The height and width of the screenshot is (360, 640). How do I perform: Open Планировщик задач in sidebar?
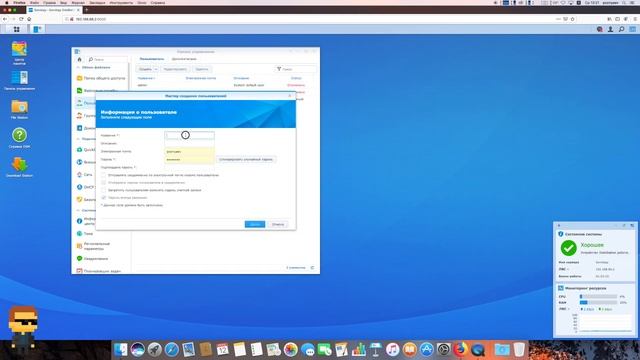[99, 271]
